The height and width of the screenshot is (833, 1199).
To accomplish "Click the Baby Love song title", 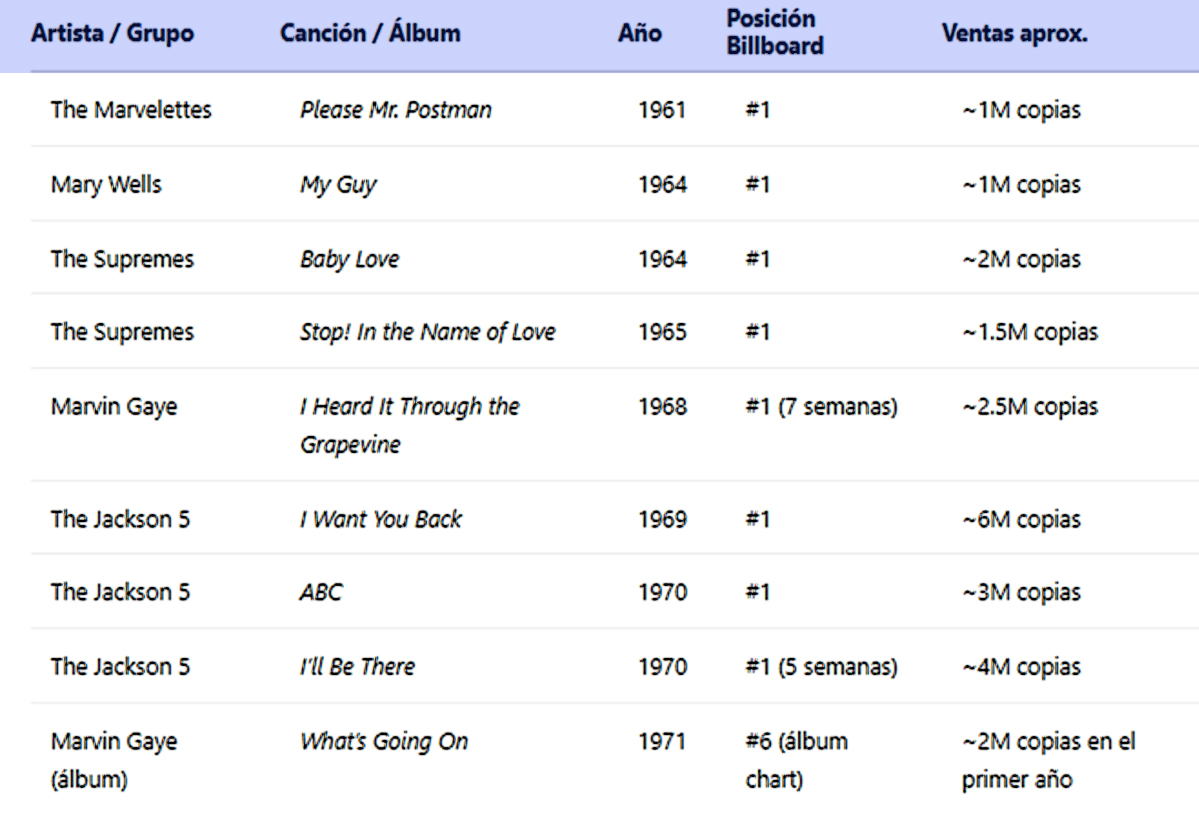I will tap(349, 259).
